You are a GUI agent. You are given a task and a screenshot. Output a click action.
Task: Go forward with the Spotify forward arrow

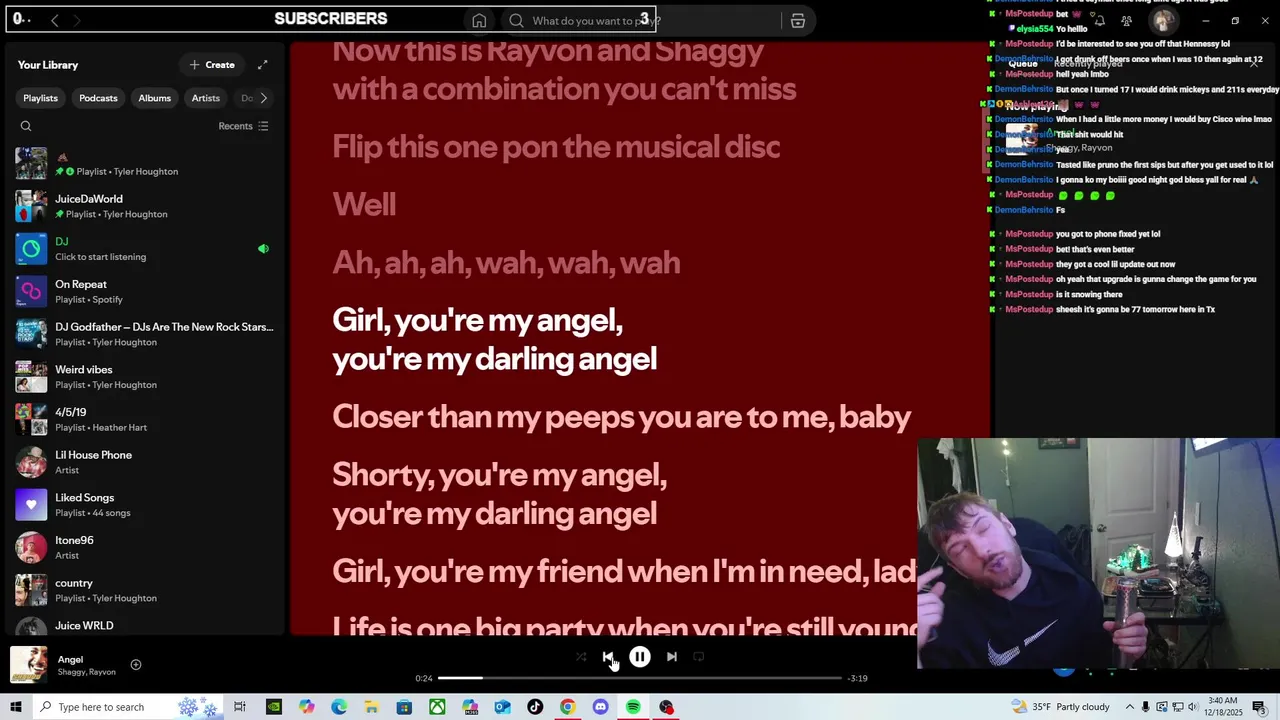[77, 20]
